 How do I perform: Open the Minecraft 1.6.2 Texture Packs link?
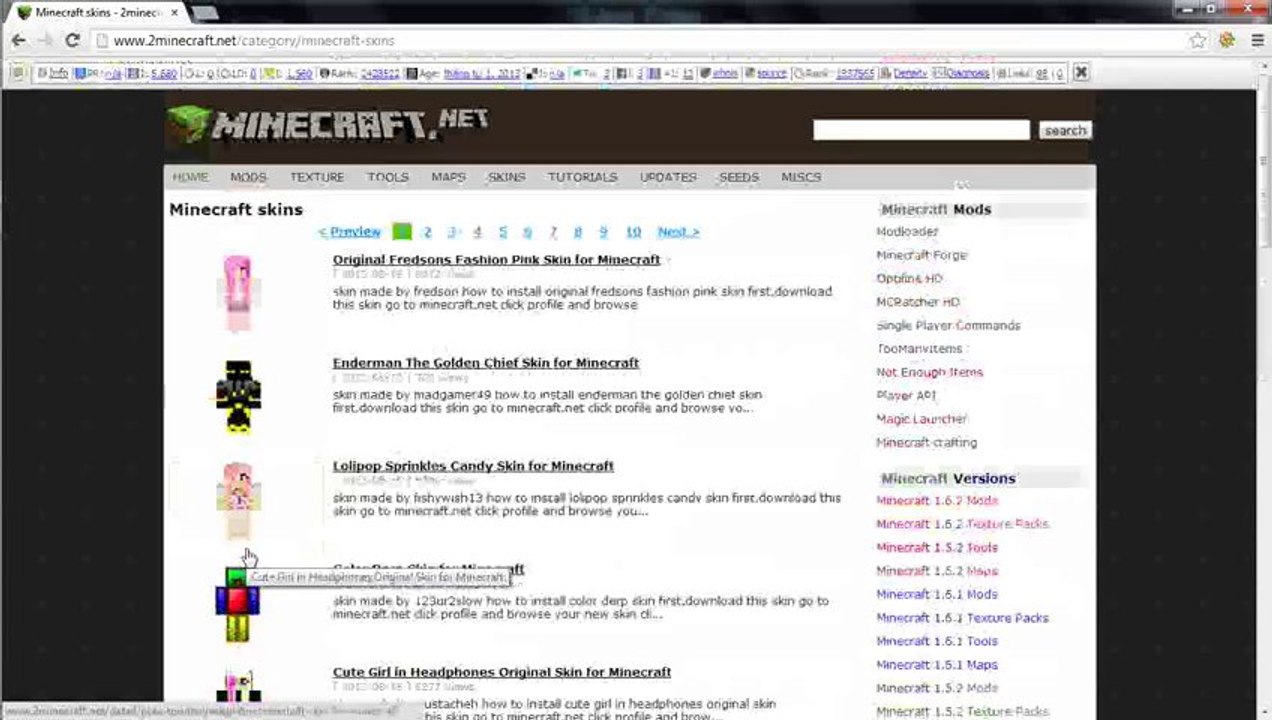coord(962,524)
